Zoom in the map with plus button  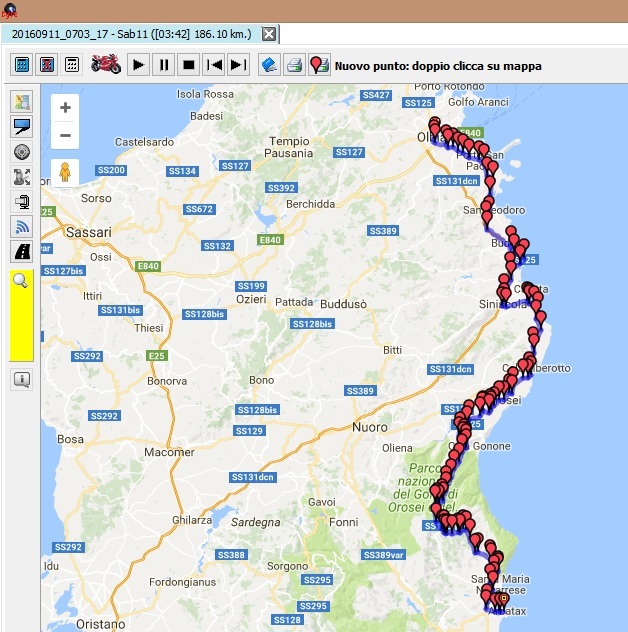[65, 108]
